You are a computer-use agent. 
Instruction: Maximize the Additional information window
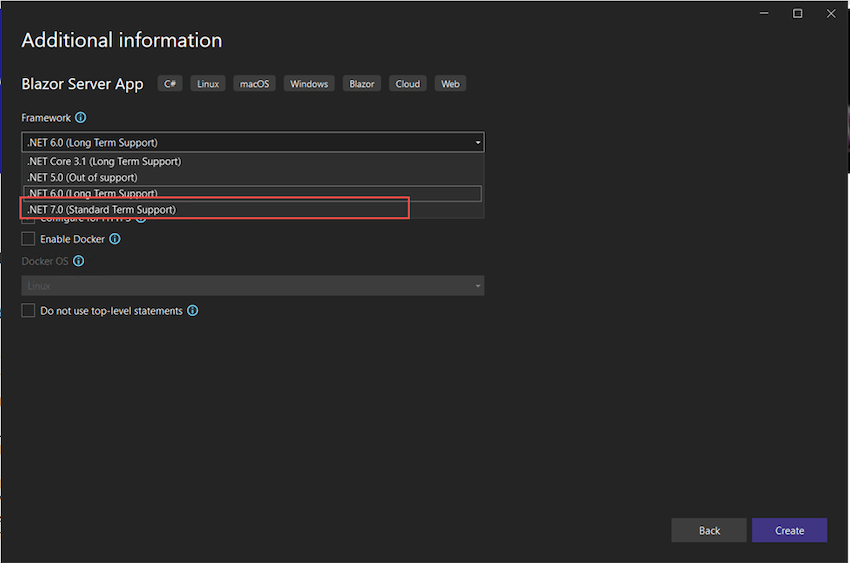pyautogui.click(x=798, y=13)
